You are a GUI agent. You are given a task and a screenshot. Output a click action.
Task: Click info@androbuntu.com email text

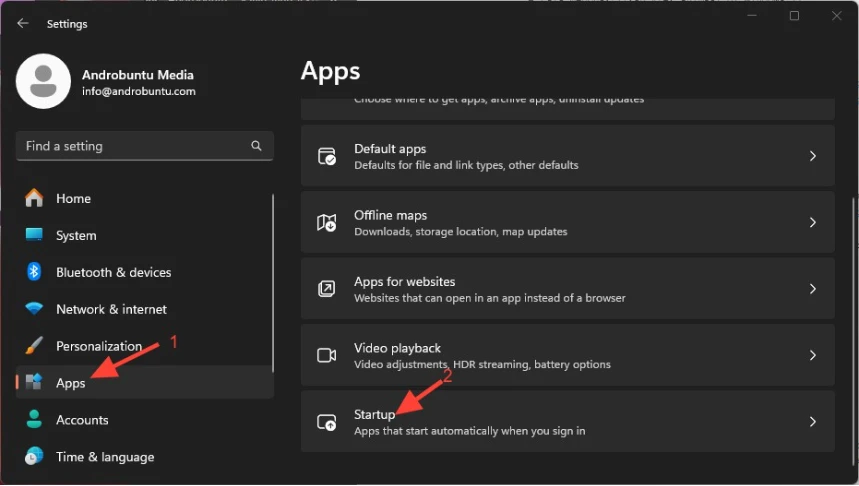point(139,91)
